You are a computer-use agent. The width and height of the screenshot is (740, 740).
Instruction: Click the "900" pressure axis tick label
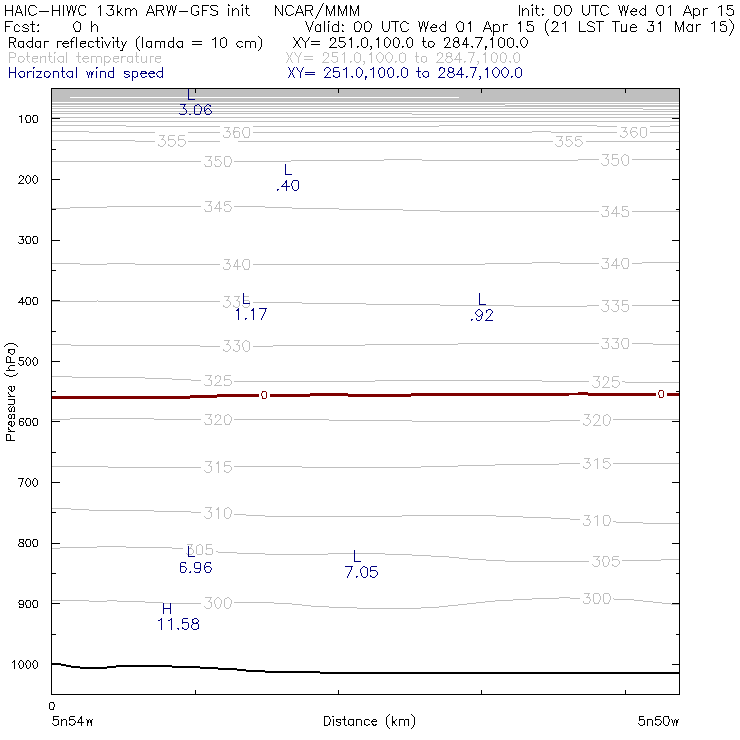pyautogui.click(x=28, y=604)
